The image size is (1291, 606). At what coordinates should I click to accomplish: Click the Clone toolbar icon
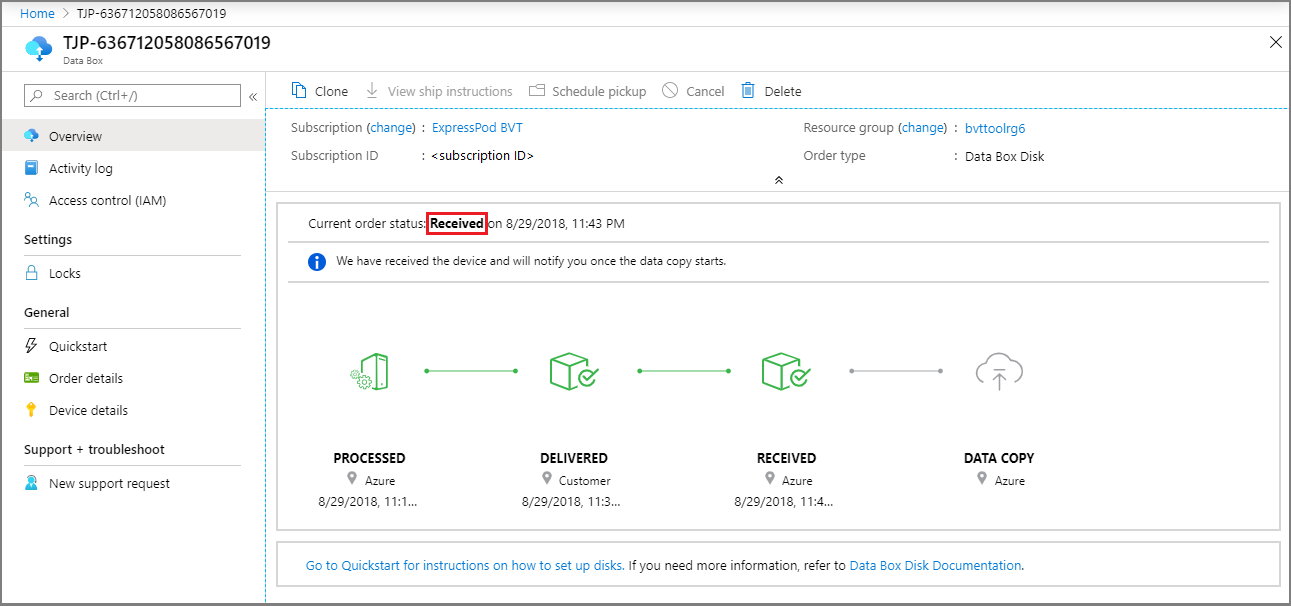(x=299, y=90)
